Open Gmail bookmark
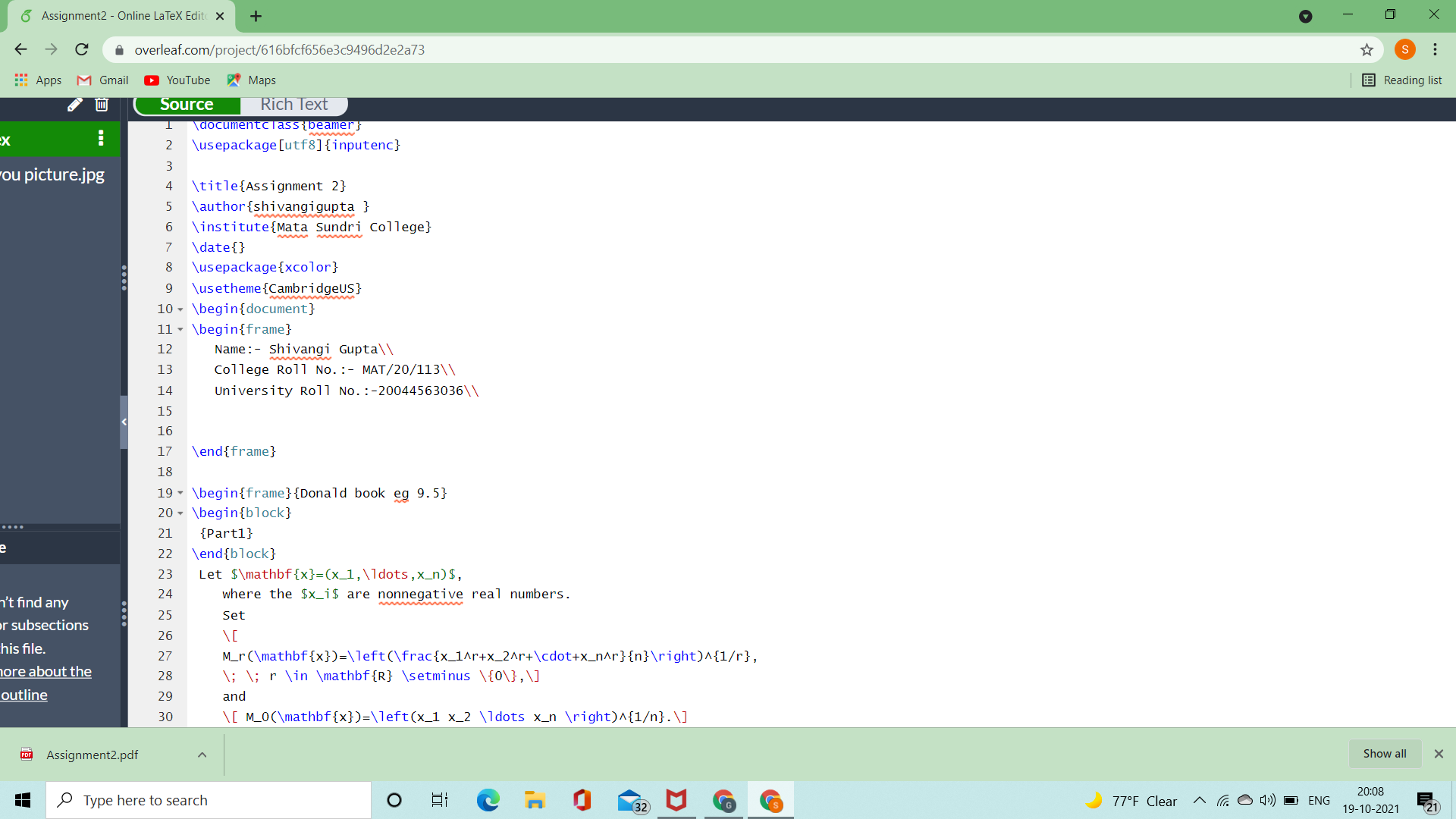The height and width of the screenshot is (819, 1456). (103, 80)
